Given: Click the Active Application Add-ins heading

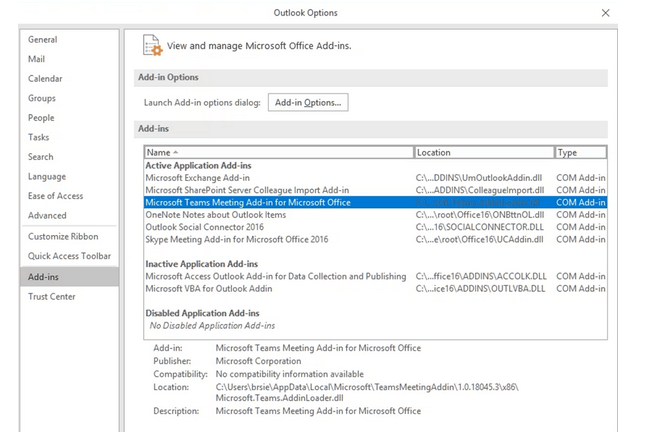Looking at the screenshot, I should click(198, 166).
